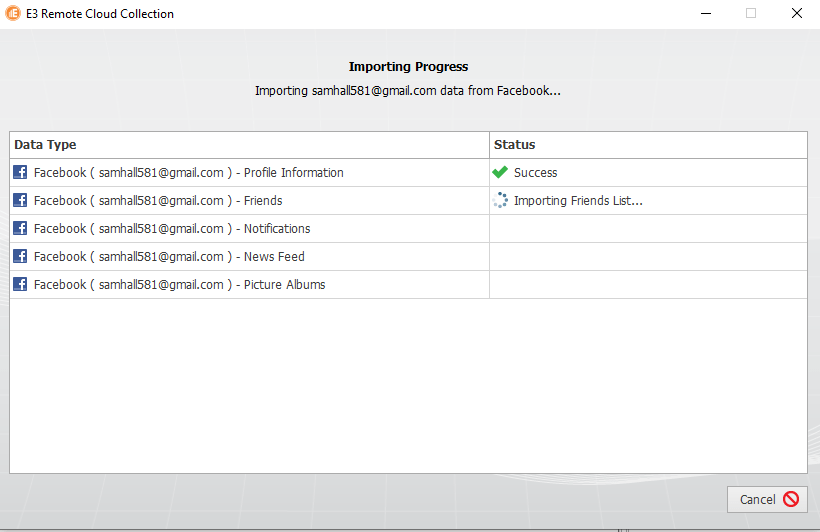820x532 pixels.
Task: Close the E3 Remote Cloud Collection window
Action: tap(796, 14)
